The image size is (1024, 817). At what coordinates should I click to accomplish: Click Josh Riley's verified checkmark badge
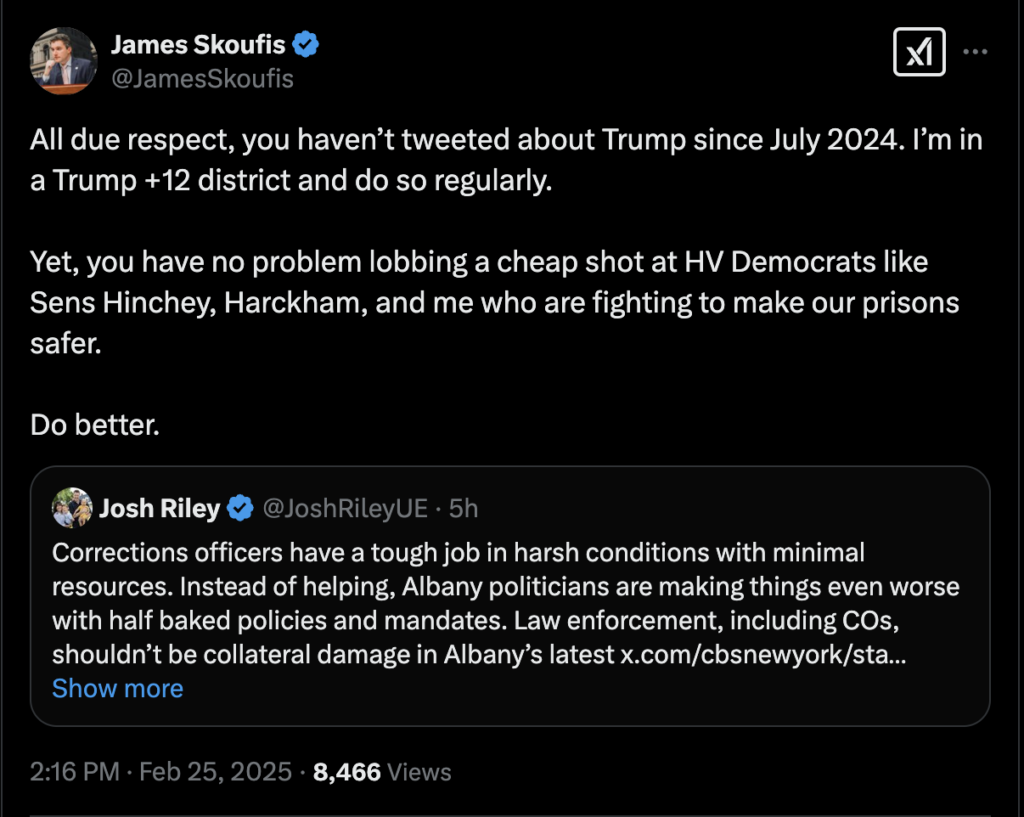[x=240, y=509]
